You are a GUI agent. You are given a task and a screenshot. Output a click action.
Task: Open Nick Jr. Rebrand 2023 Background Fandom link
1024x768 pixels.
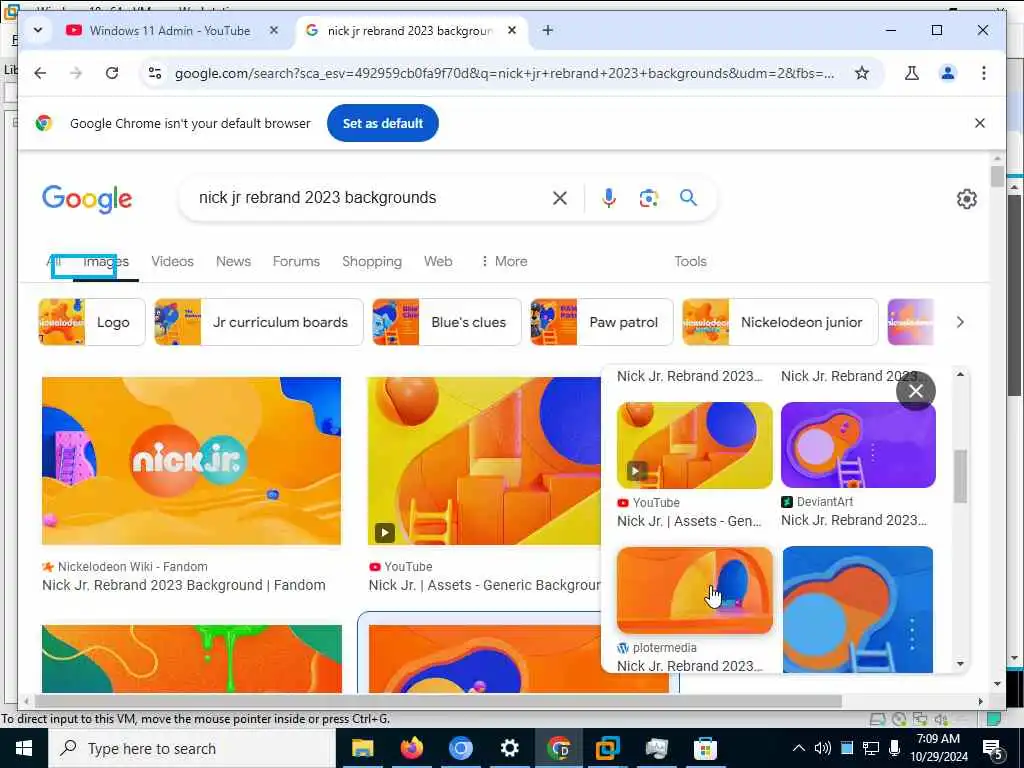(x=184, y=585)
